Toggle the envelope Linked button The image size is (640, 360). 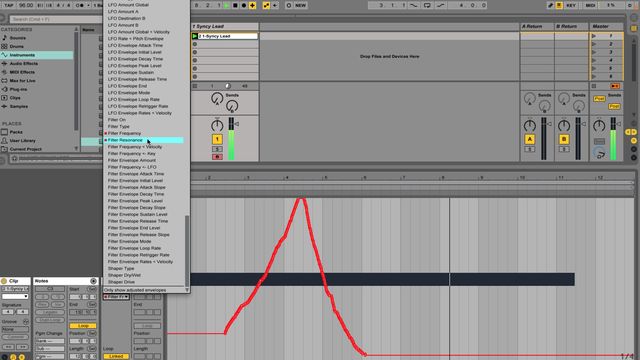coord(116,356)
